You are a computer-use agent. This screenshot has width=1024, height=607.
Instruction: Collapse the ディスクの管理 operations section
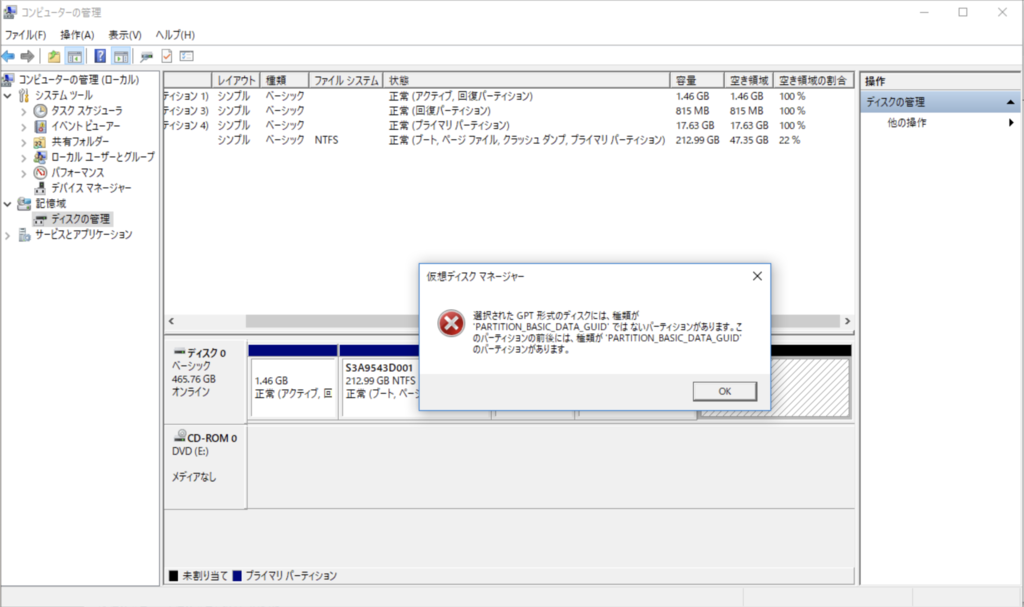[1008, 100]
